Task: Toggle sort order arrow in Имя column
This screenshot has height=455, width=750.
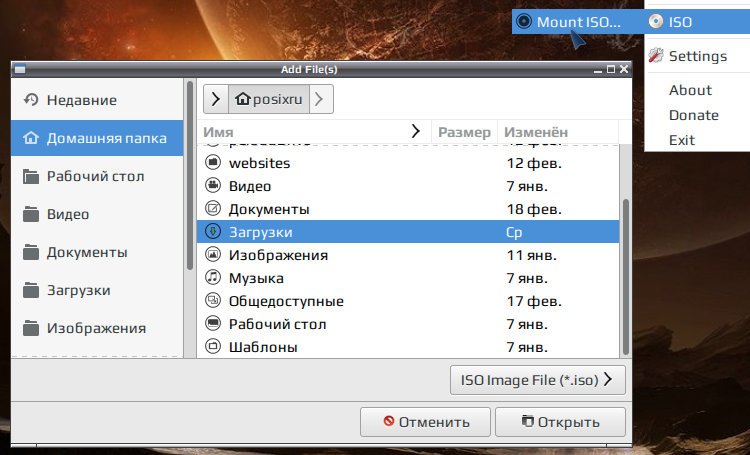Action: (415, 131)
